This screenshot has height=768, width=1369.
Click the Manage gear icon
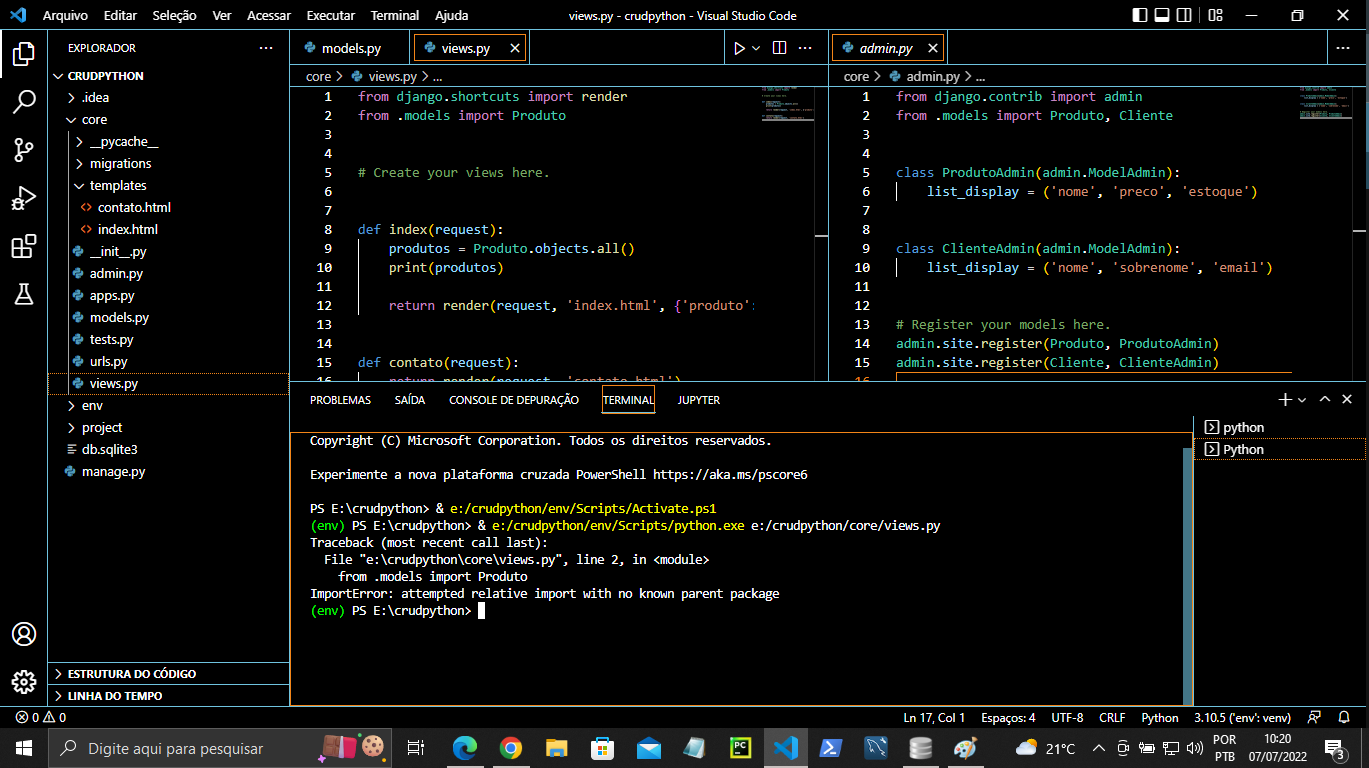24,682
